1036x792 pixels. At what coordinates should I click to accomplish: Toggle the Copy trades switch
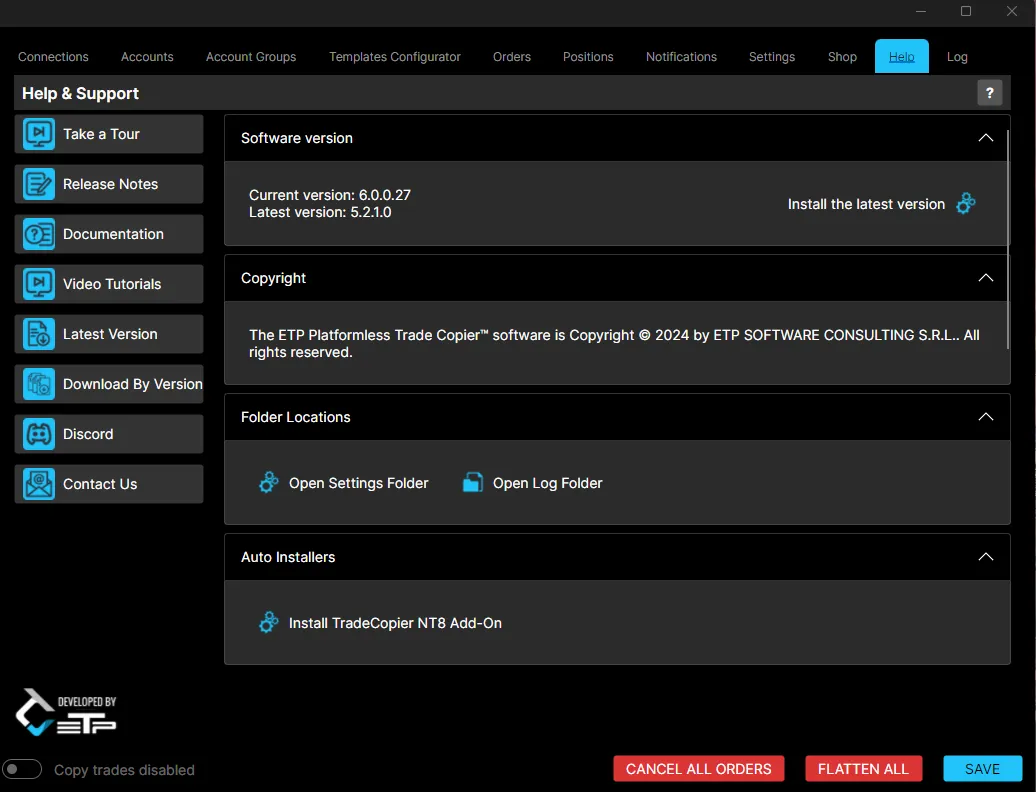[22, 770]
